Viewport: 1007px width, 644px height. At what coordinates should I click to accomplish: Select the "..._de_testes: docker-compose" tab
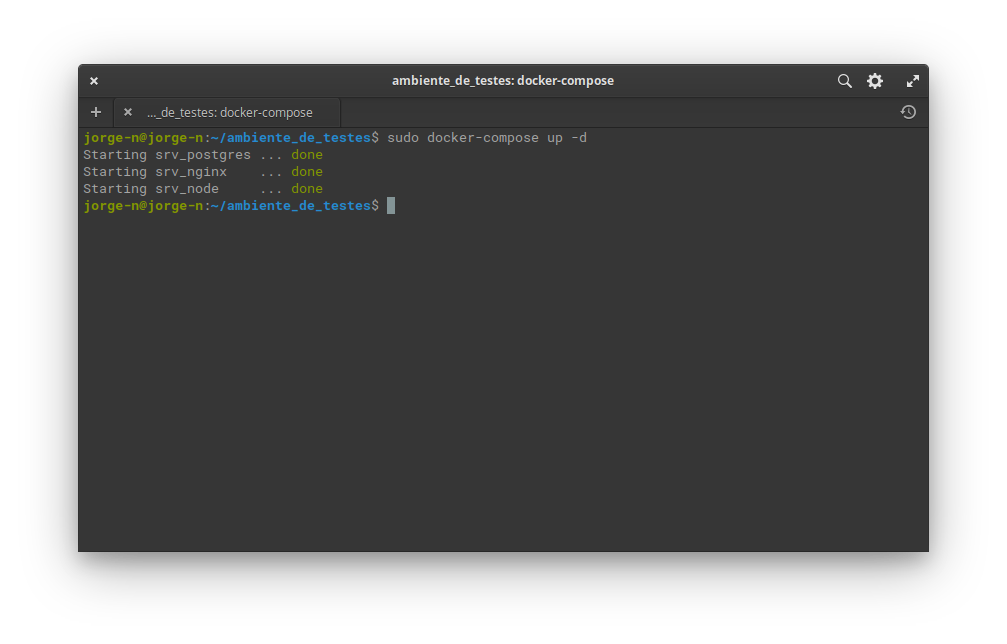point(227,112)
